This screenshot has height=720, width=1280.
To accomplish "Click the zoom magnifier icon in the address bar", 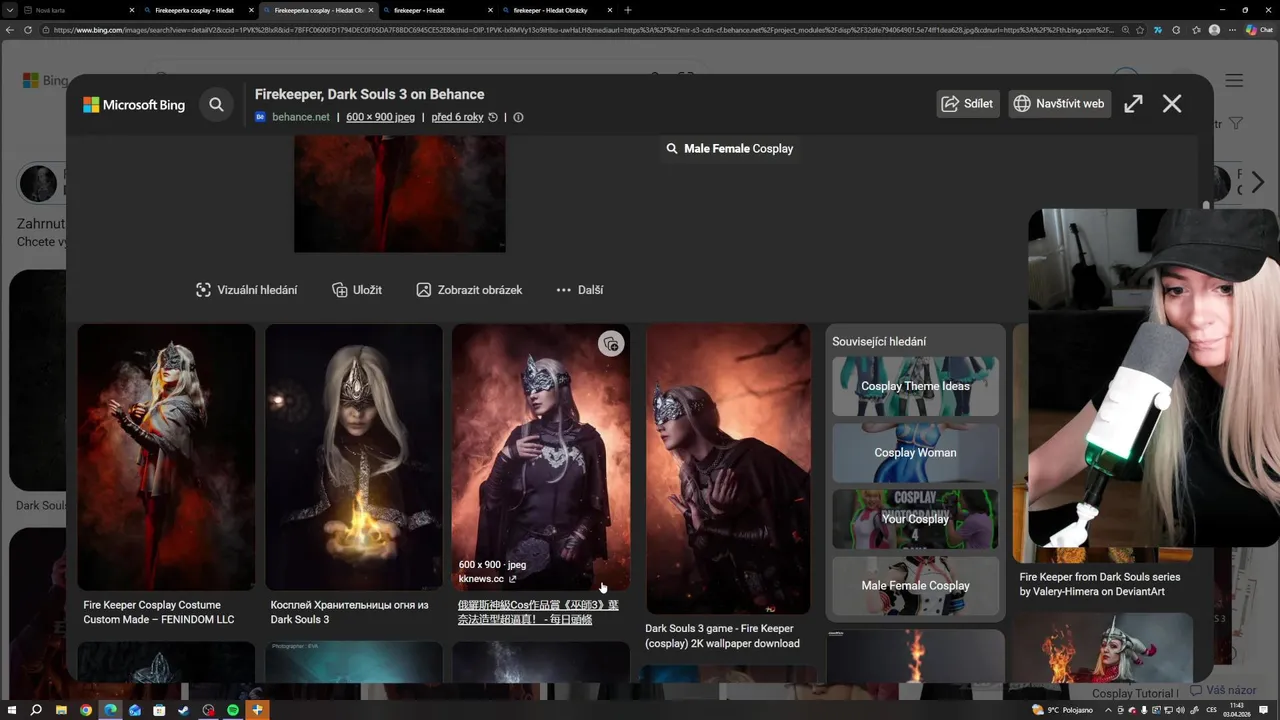I will (1126, 30).
